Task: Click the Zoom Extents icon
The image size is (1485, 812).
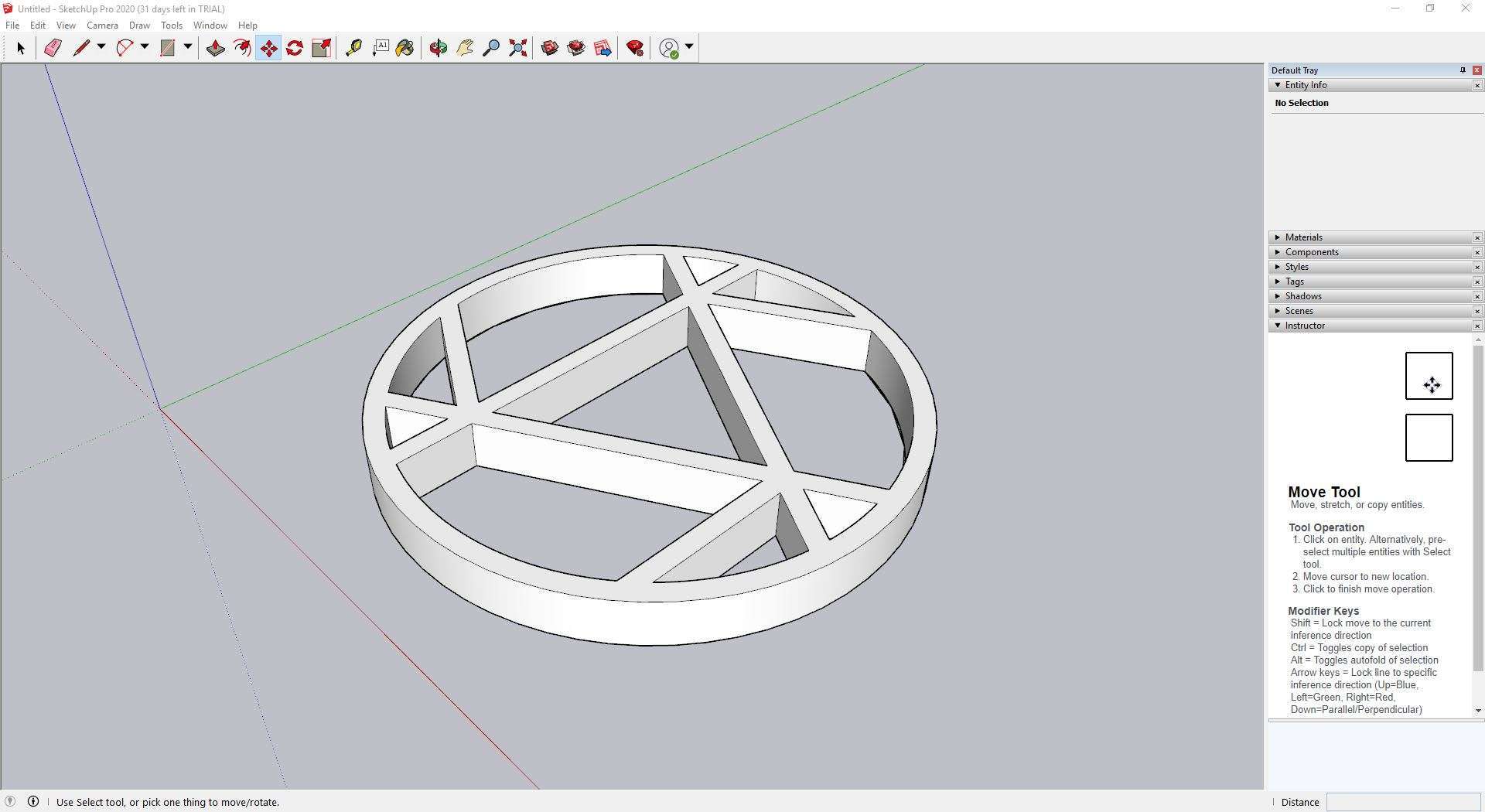Action: click(x=518, y=48)
